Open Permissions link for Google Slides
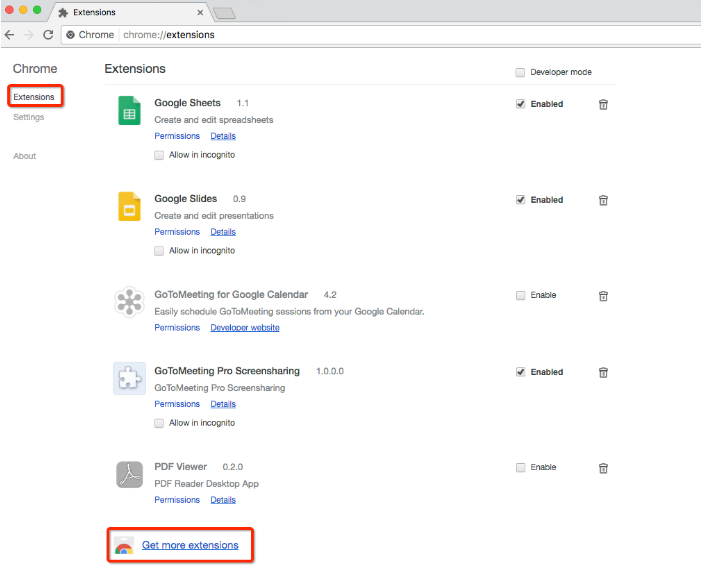The image size is (707, 572). click(177, 232)
